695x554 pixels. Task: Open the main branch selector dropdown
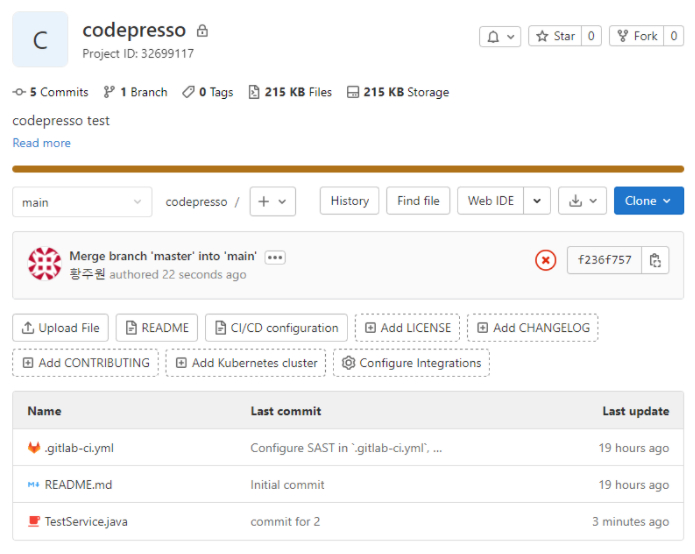(82, 202)
